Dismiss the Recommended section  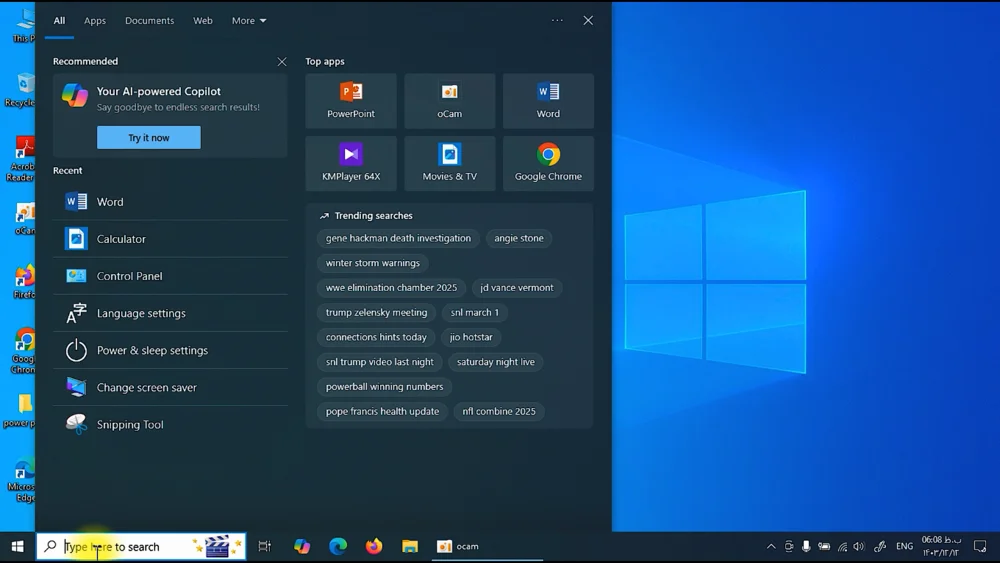(282, 62)
